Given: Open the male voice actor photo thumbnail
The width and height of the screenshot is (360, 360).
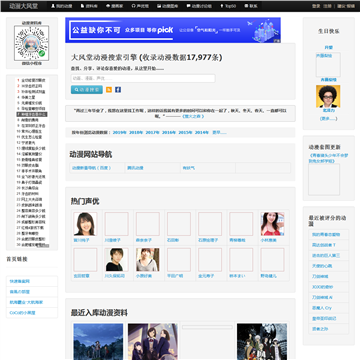Looking at the screenshot, I should click(x=117, y=259).
